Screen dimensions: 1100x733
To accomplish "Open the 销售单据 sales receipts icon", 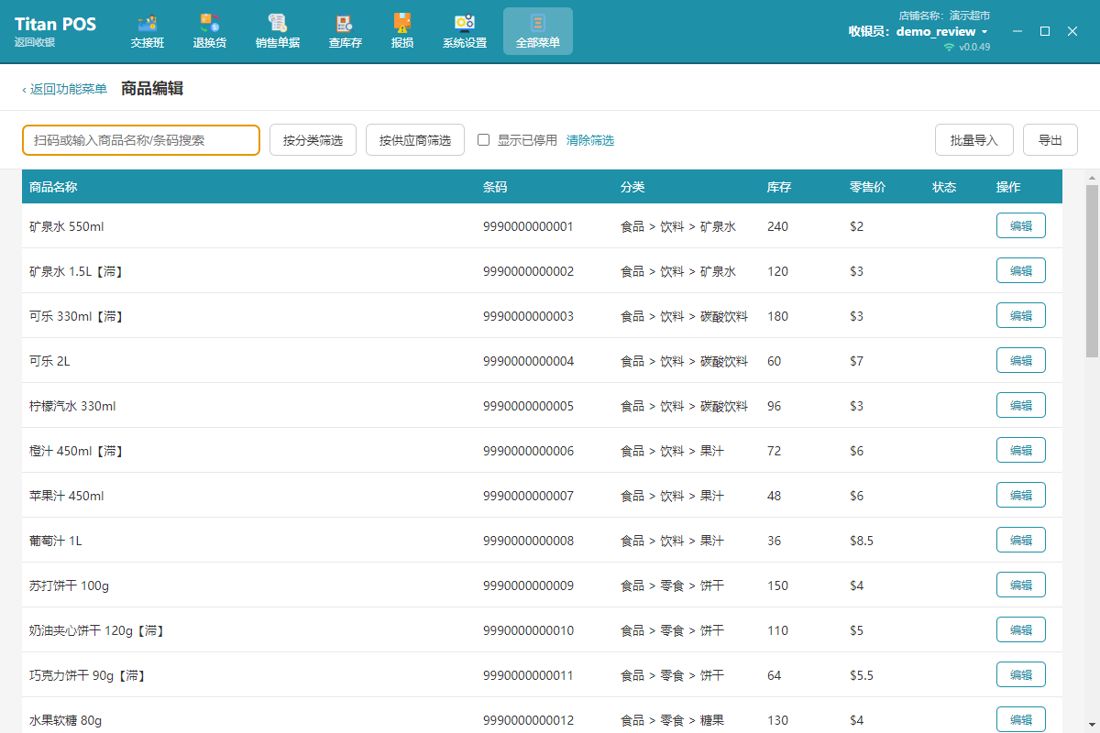I will tap(278, 32).
